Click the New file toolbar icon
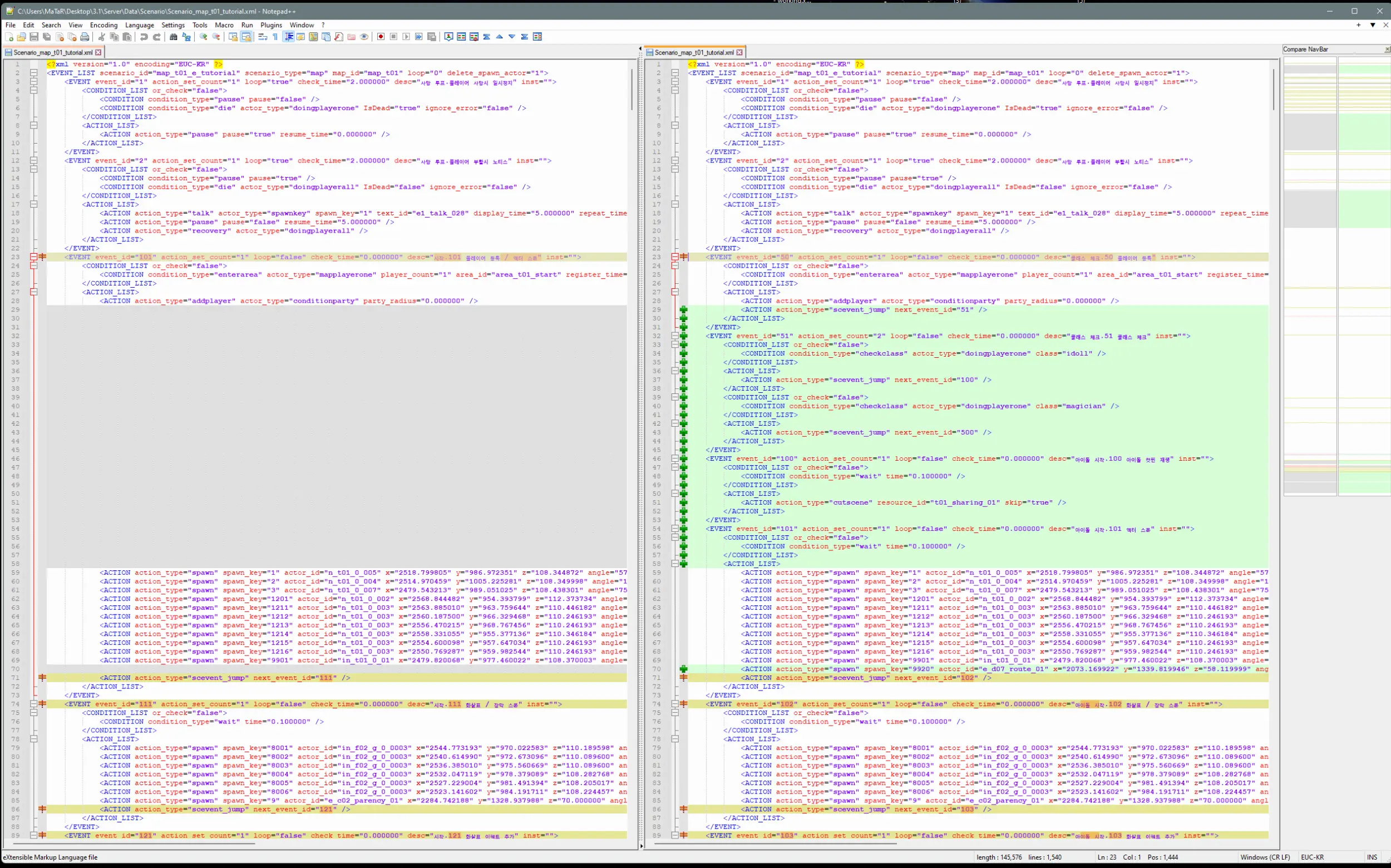The height and width of the screenshot is (868, 1391). (x=9, y=37)
